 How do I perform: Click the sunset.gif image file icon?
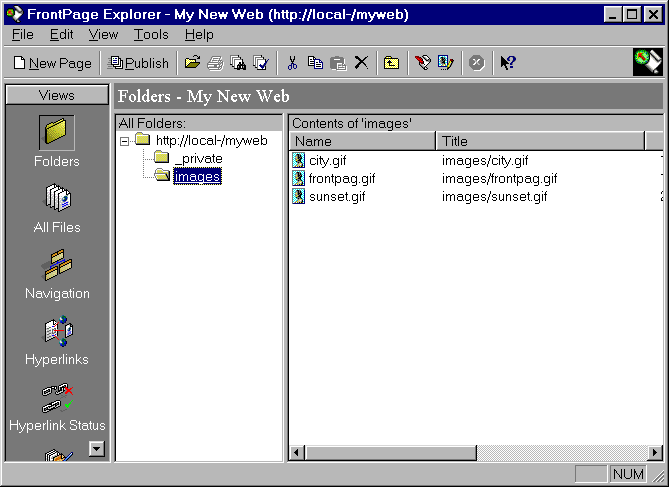pyautogui.click(x=299, y=196)
